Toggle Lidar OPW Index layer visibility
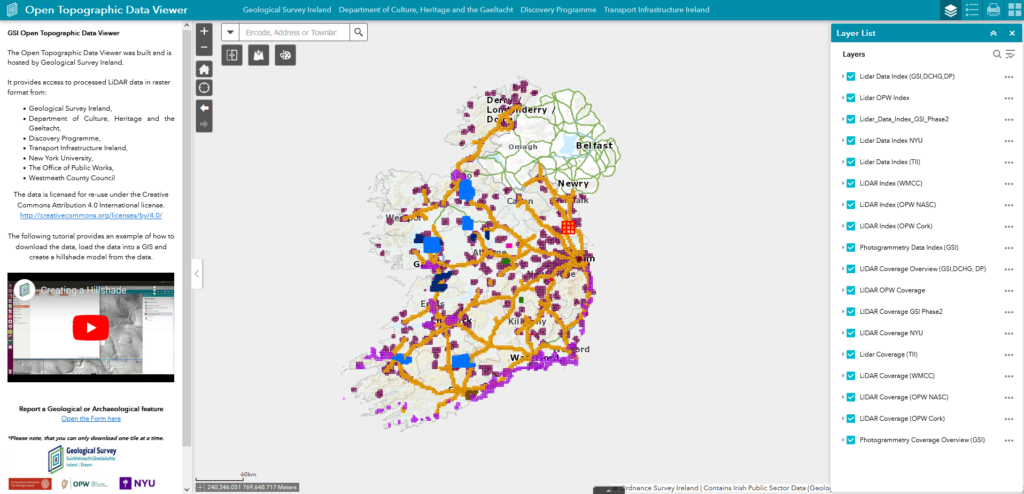 (x=851, y=98)
